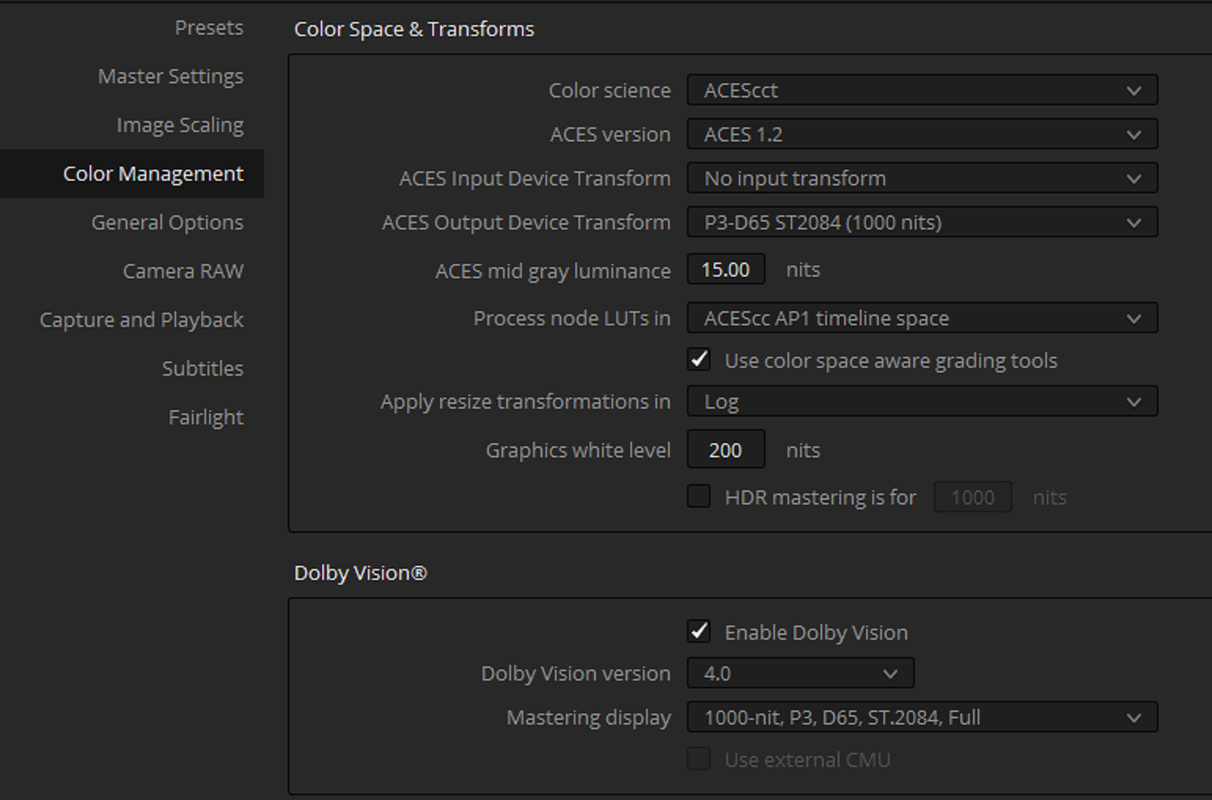Click HDR mastering nits value field

coord(972,497)
